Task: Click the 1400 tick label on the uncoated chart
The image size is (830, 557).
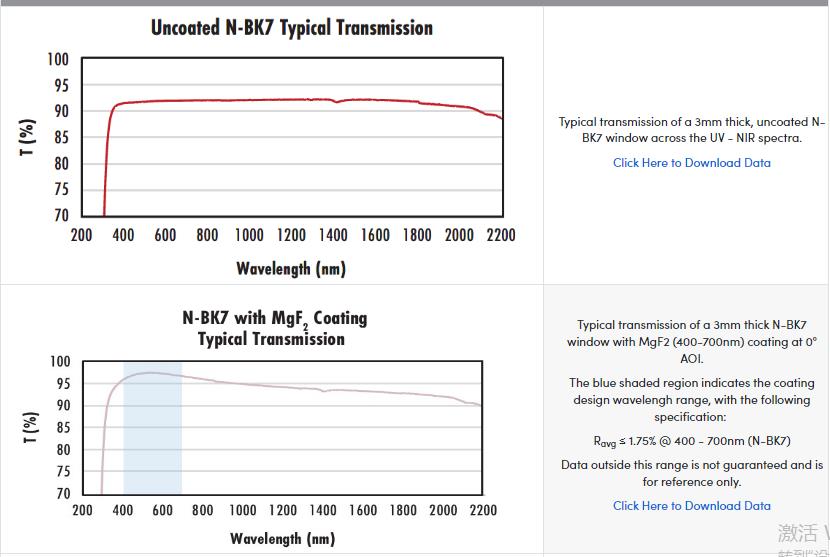Action: (x=333, y=235)
